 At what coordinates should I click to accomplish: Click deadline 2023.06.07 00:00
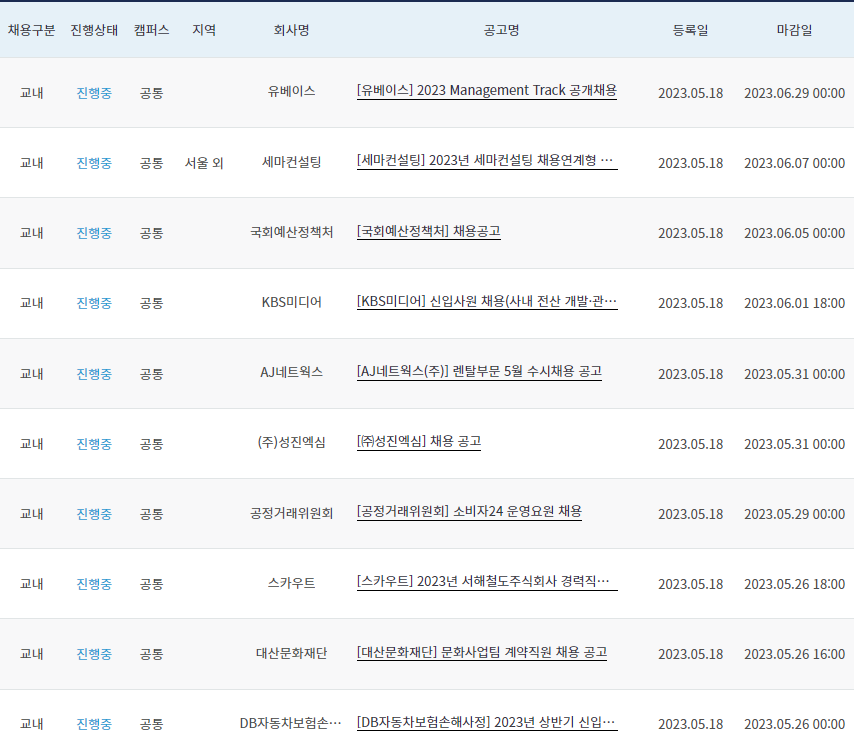point(794,163)
